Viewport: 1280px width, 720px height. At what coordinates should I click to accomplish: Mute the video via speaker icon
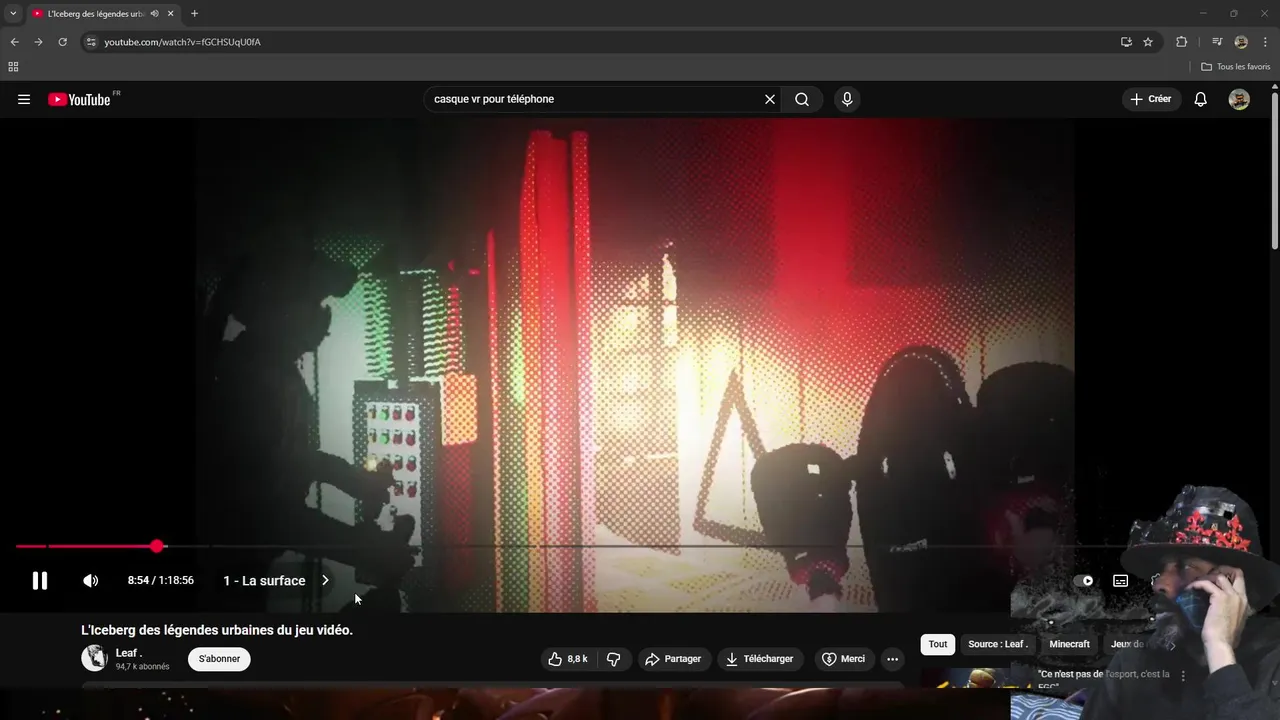[90, 580]
